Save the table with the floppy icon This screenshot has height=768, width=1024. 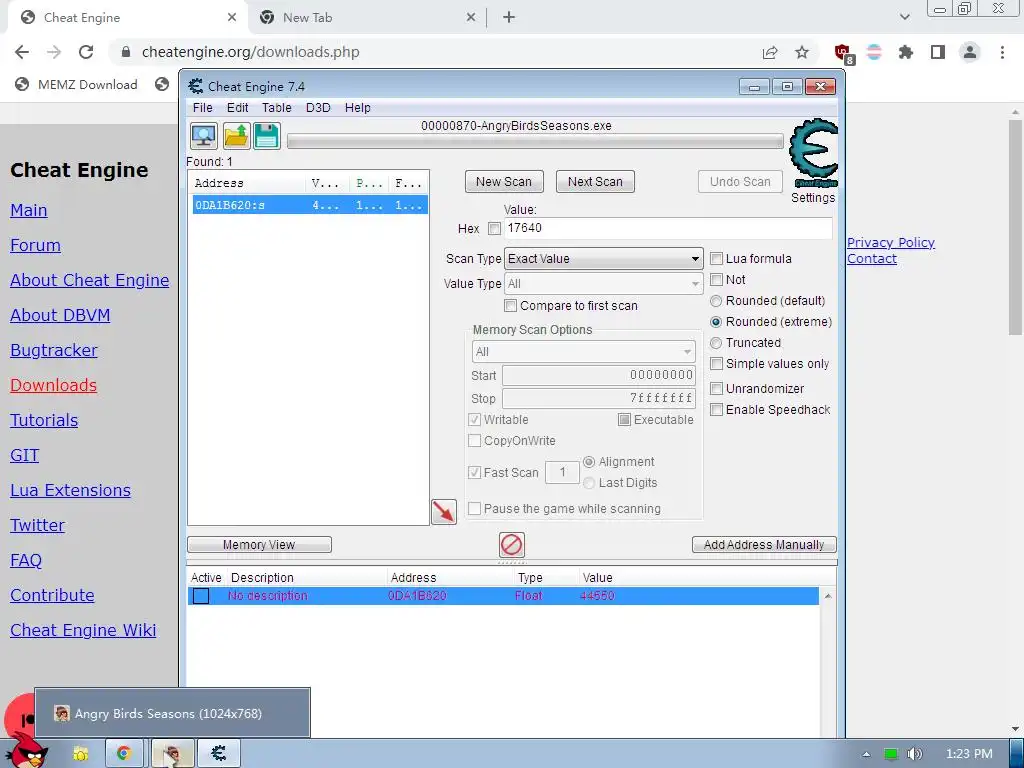pyautogui.click(x=266, y=136)
